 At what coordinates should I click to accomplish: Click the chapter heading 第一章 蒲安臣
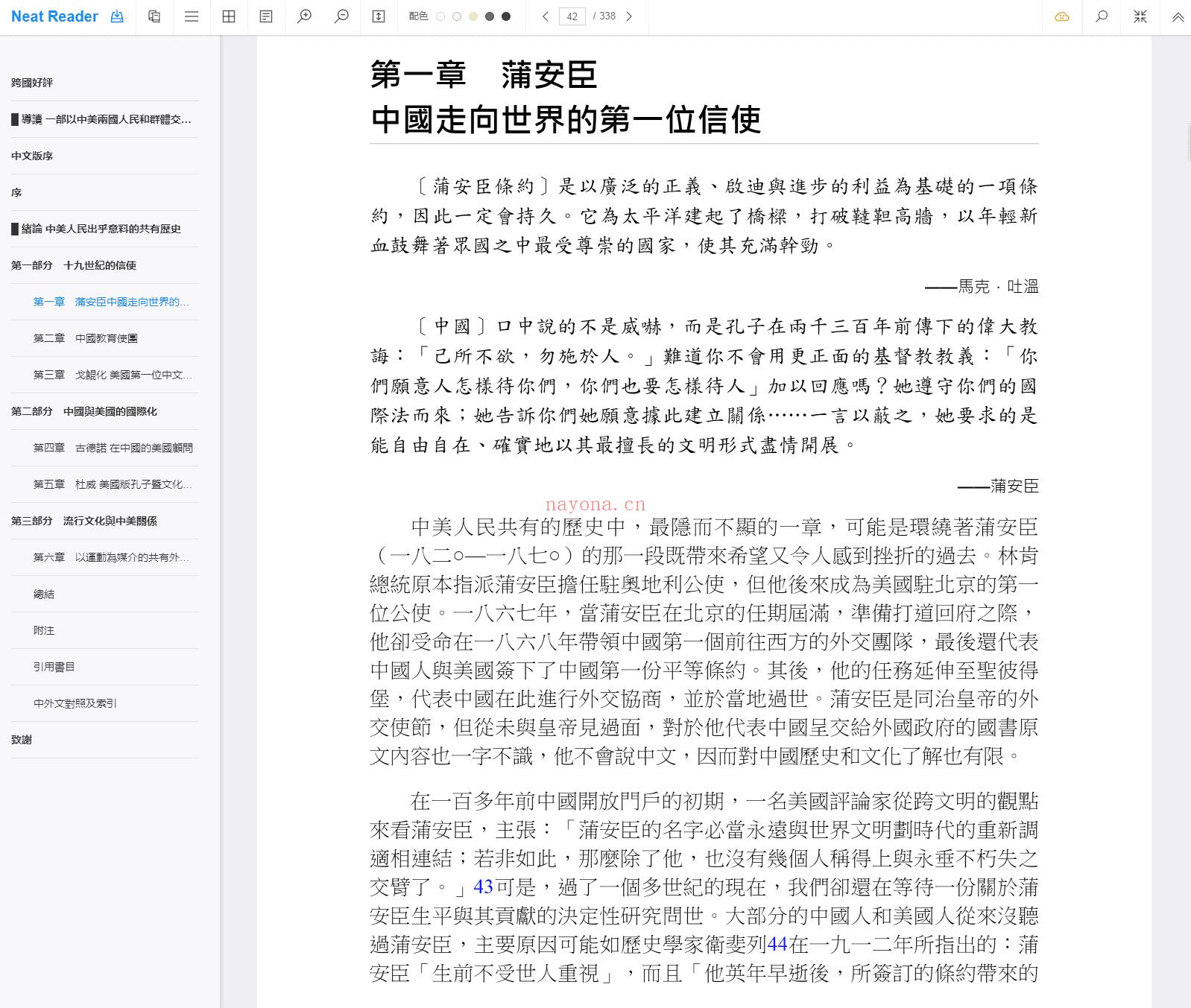coord(484,75)
